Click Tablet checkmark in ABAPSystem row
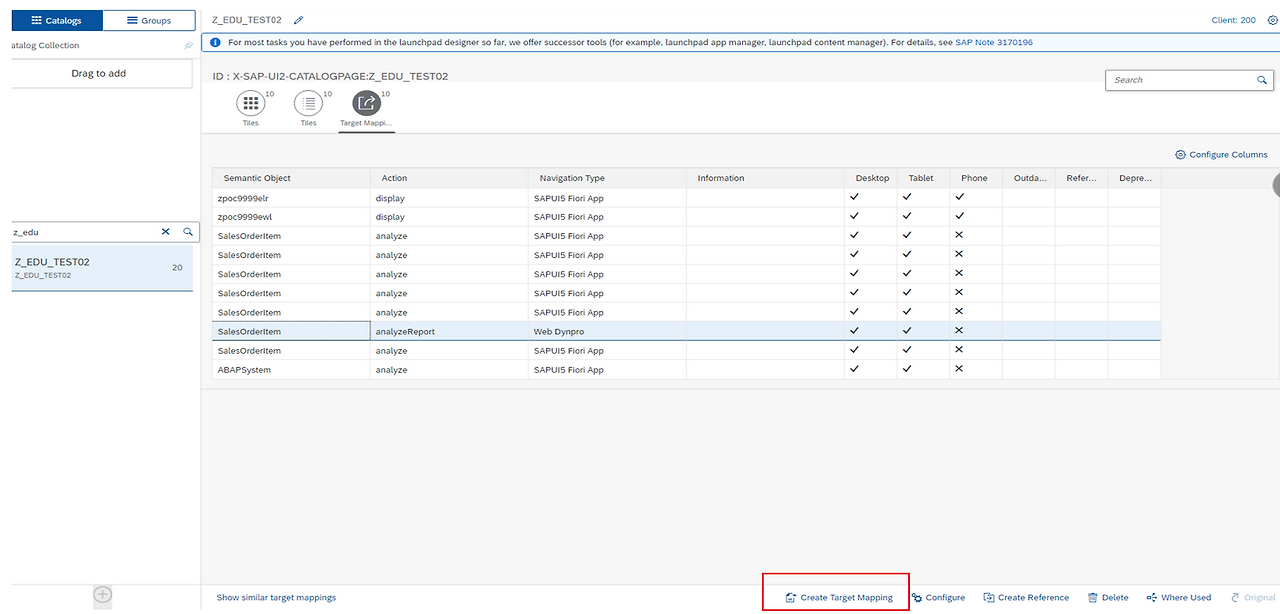The image size is (1280, 614). point(907,369)
